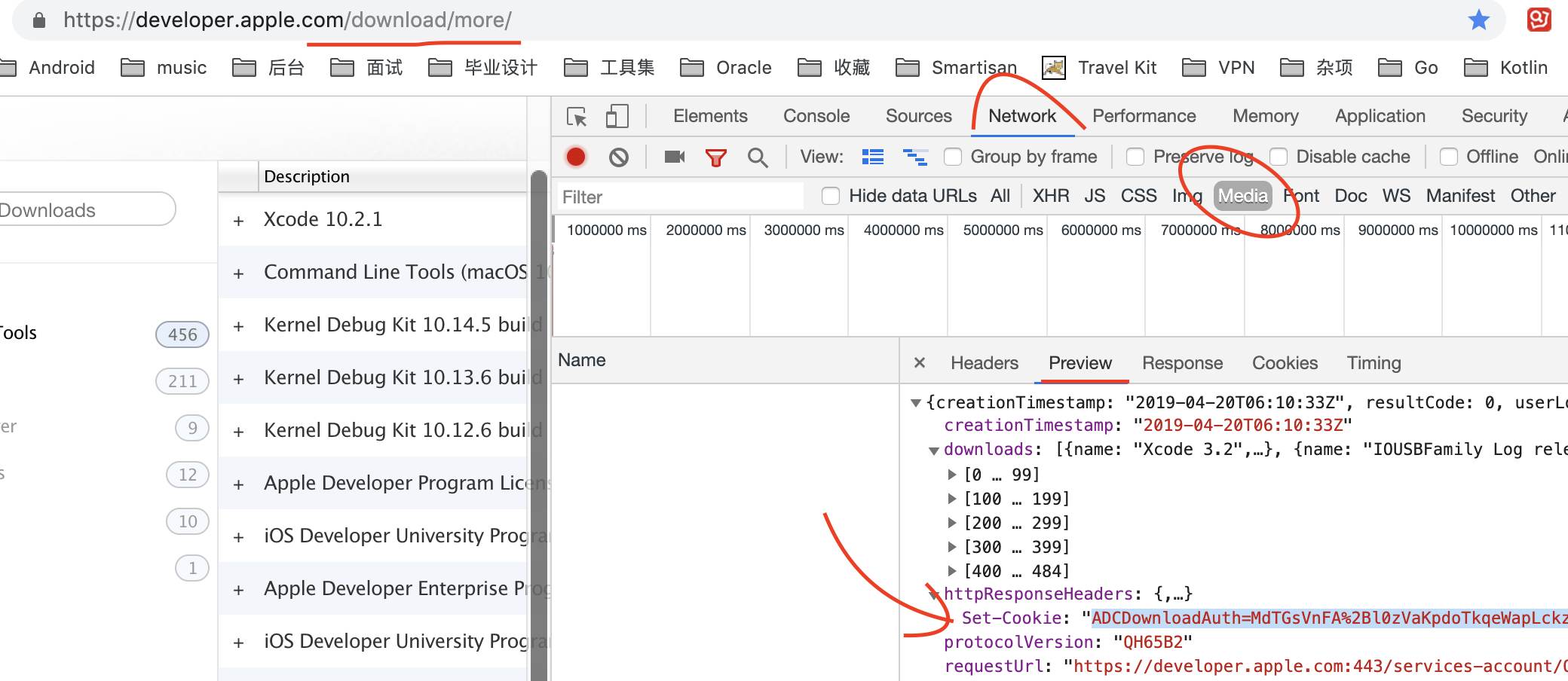Enable Preserve log checkbox
Viewport: 1568px width, 681px height.
(1135, 157)
